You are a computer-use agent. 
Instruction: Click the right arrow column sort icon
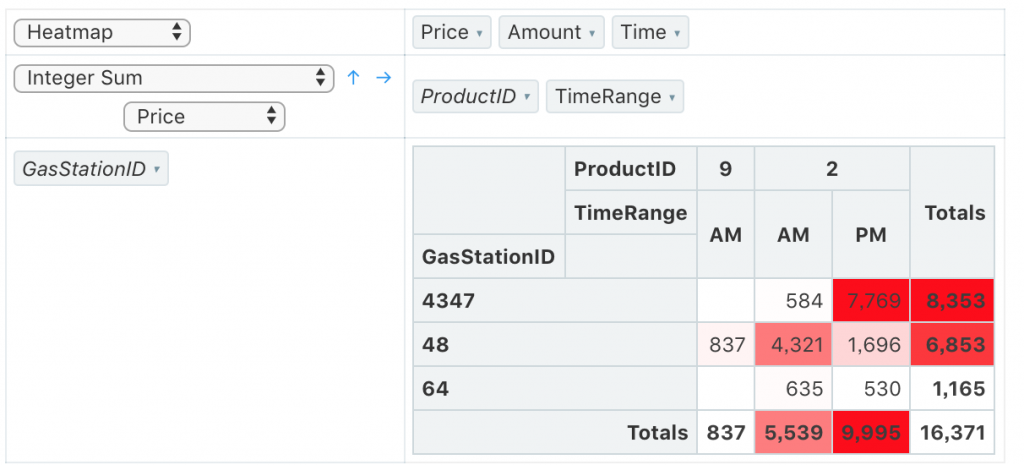click(x=383, y=78)
